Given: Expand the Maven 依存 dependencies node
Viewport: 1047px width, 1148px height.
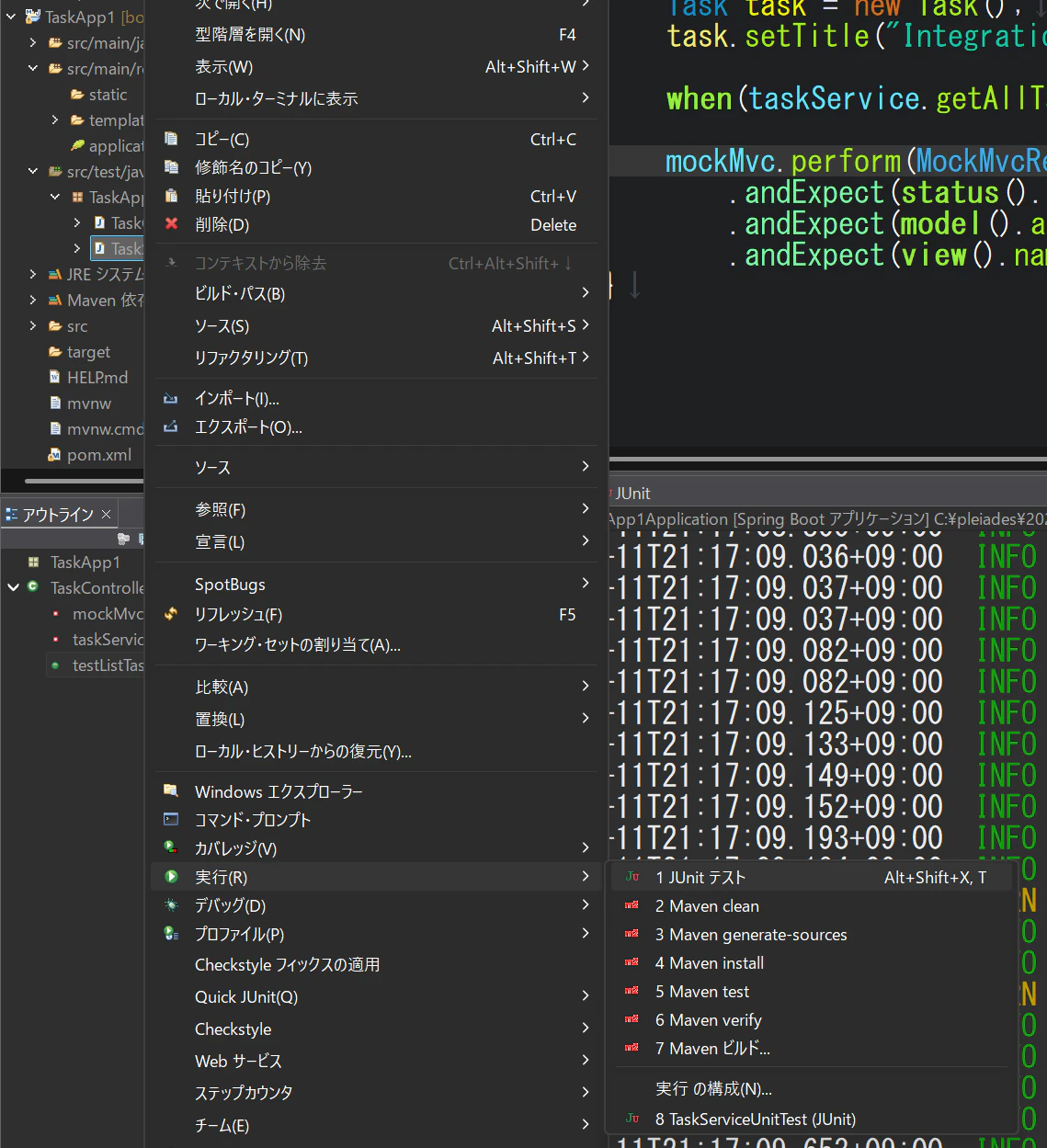Looking at the screenshot, I should tap(33, 301).
